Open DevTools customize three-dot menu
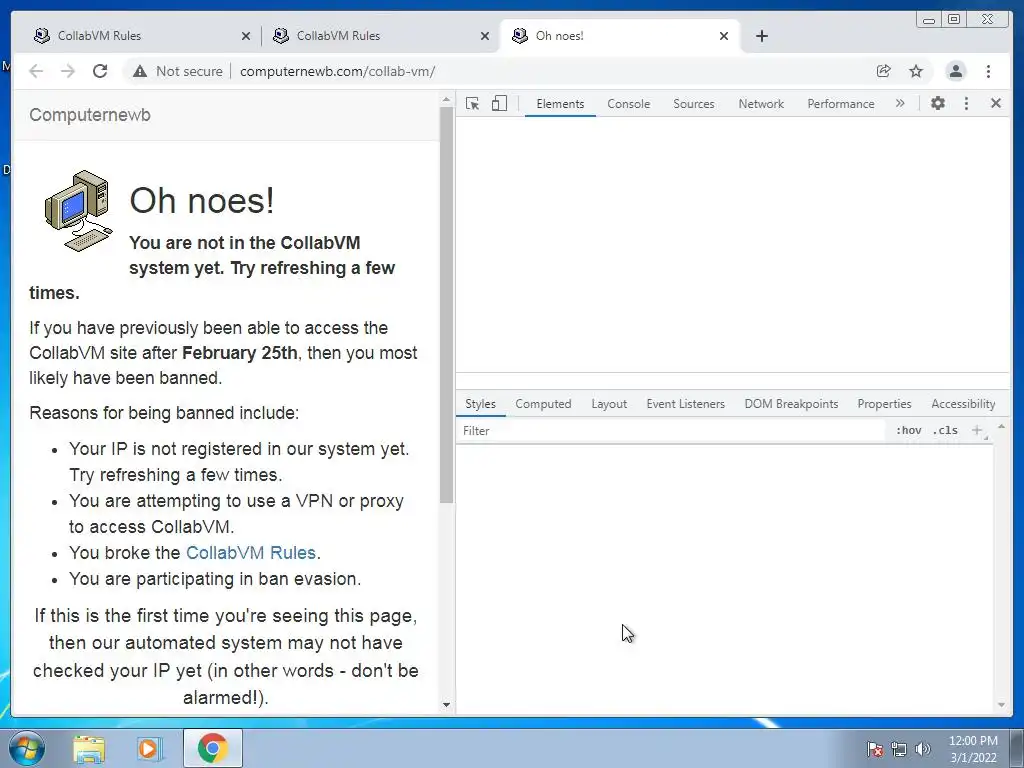The width and height of the screenshot is (1024, 768). click(x=967, y=103)
